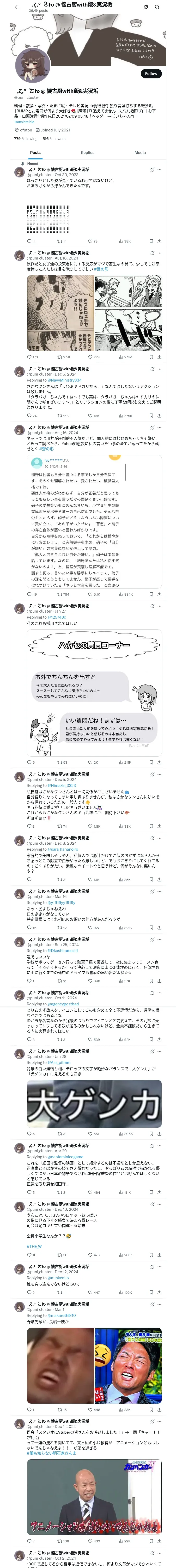
Task: Go back using the back arrow
Action: click(17, 7)
